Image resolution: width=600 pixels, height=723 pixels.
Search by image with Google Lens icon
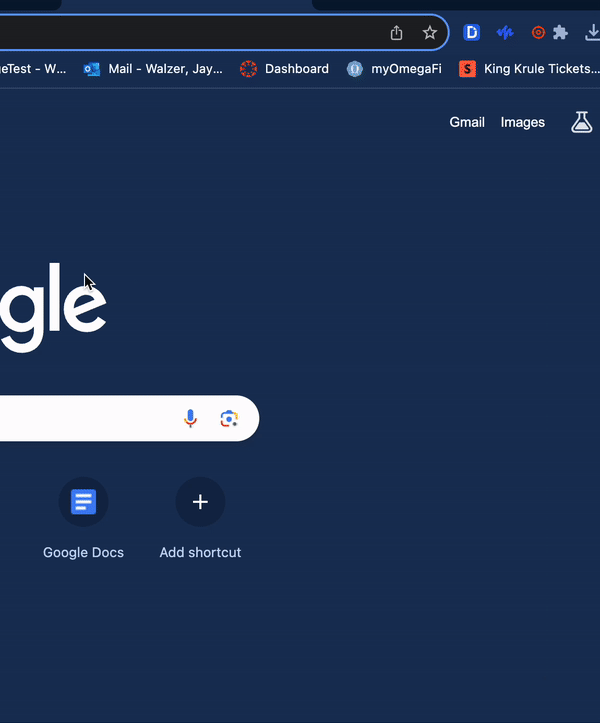[229, 418]
